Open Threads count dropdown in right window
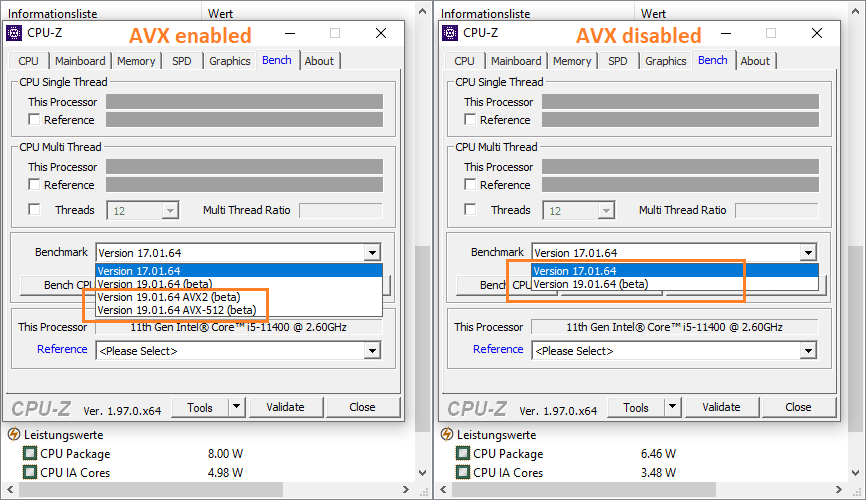 coord(606,210)
